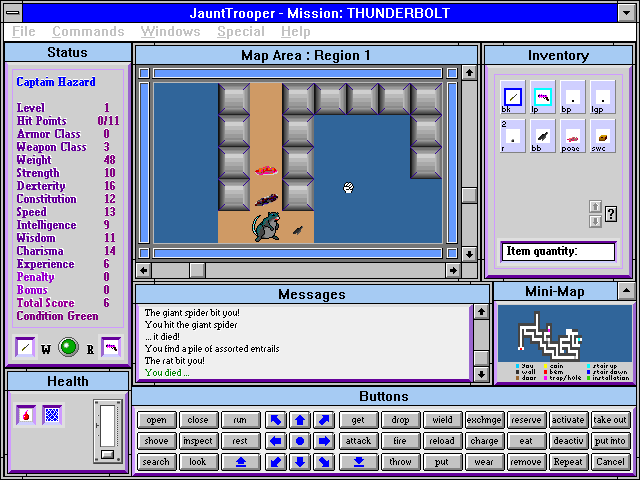Move up-left with the diagonal arrow button
This screenshot has width=640, height=480.
click(276, 420)
